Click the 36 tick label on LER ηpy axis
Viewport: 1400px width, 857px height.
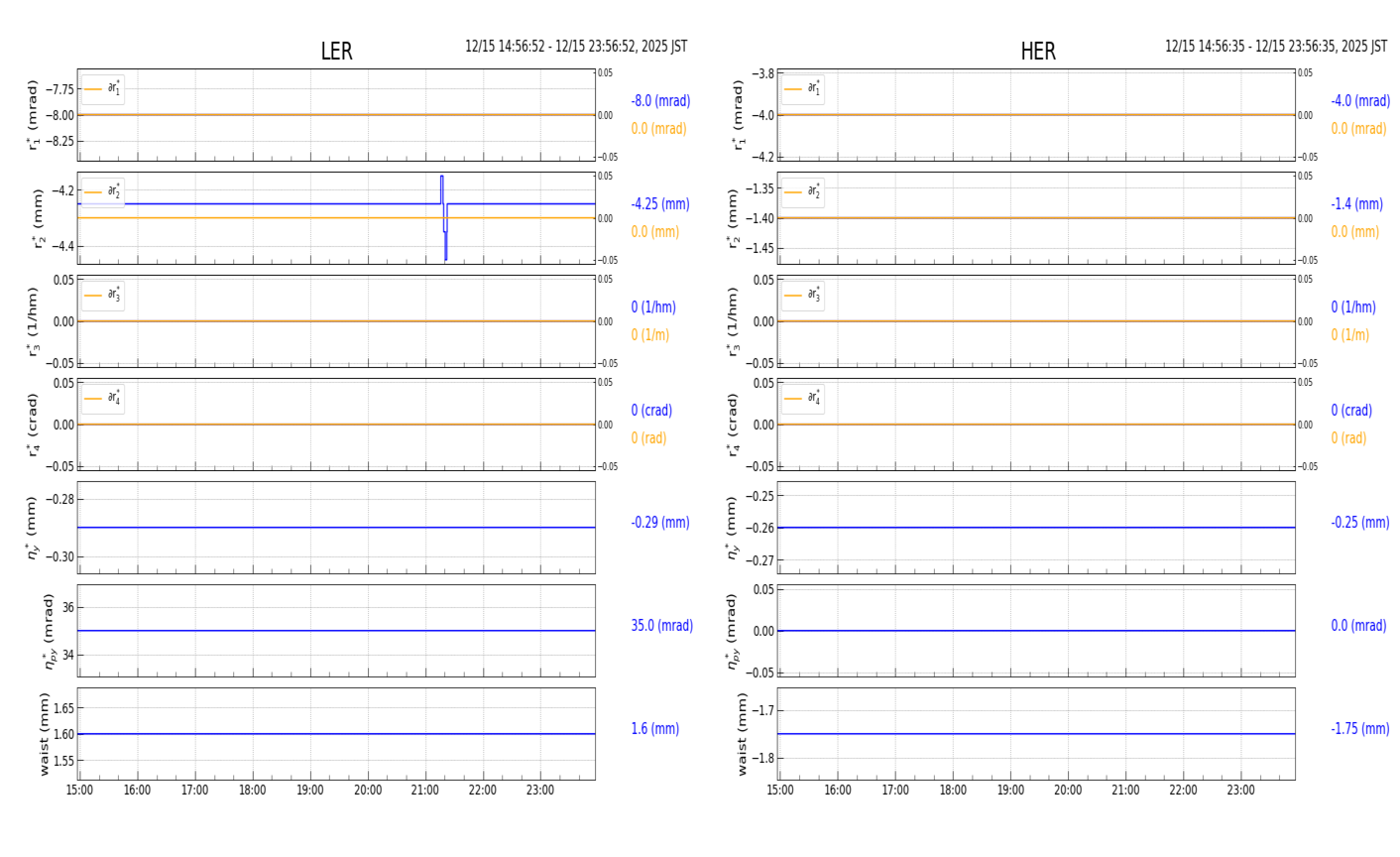66,607
